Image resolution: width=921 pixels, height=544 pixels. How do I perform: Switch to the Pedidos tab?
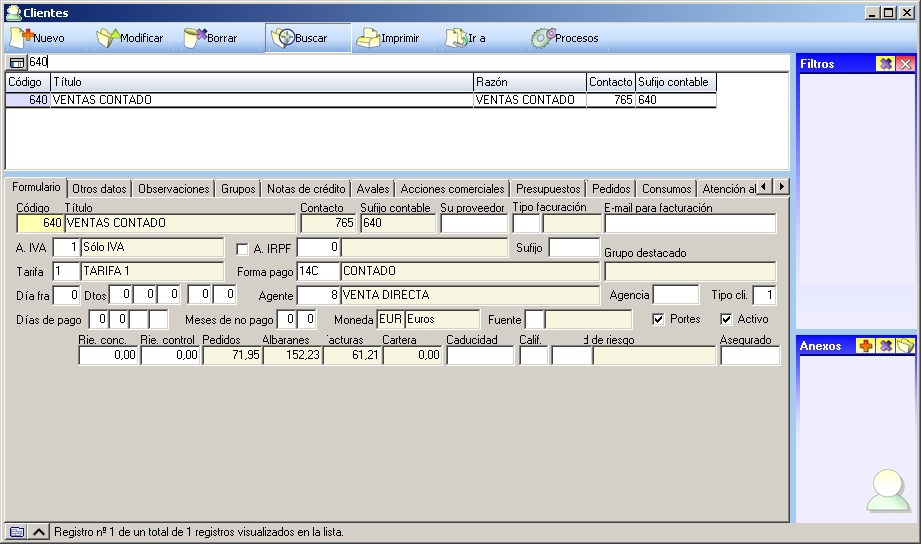pos(611,189)
